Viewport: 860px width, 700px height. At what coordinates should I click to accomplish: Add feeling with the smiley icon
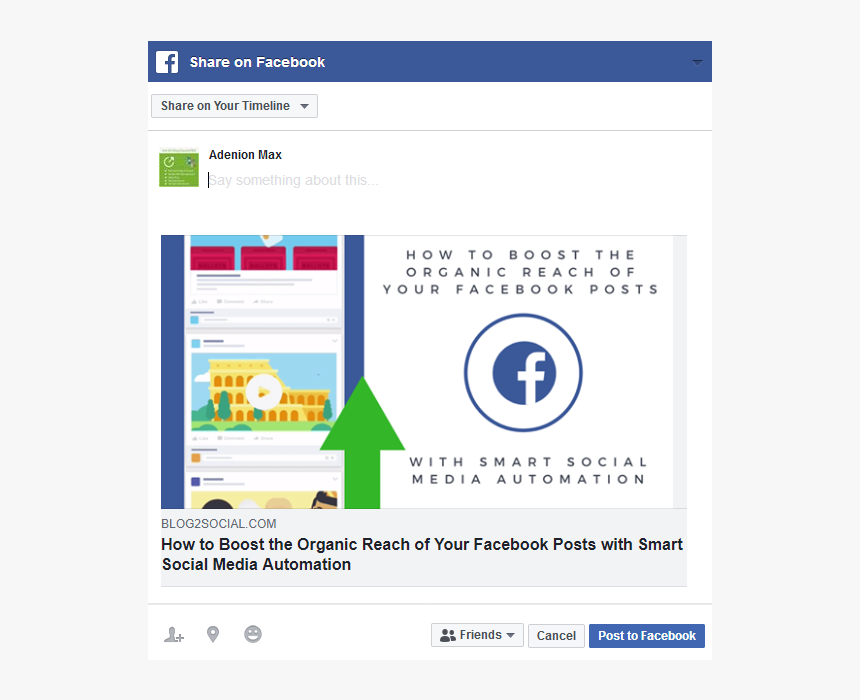point(253,634)
